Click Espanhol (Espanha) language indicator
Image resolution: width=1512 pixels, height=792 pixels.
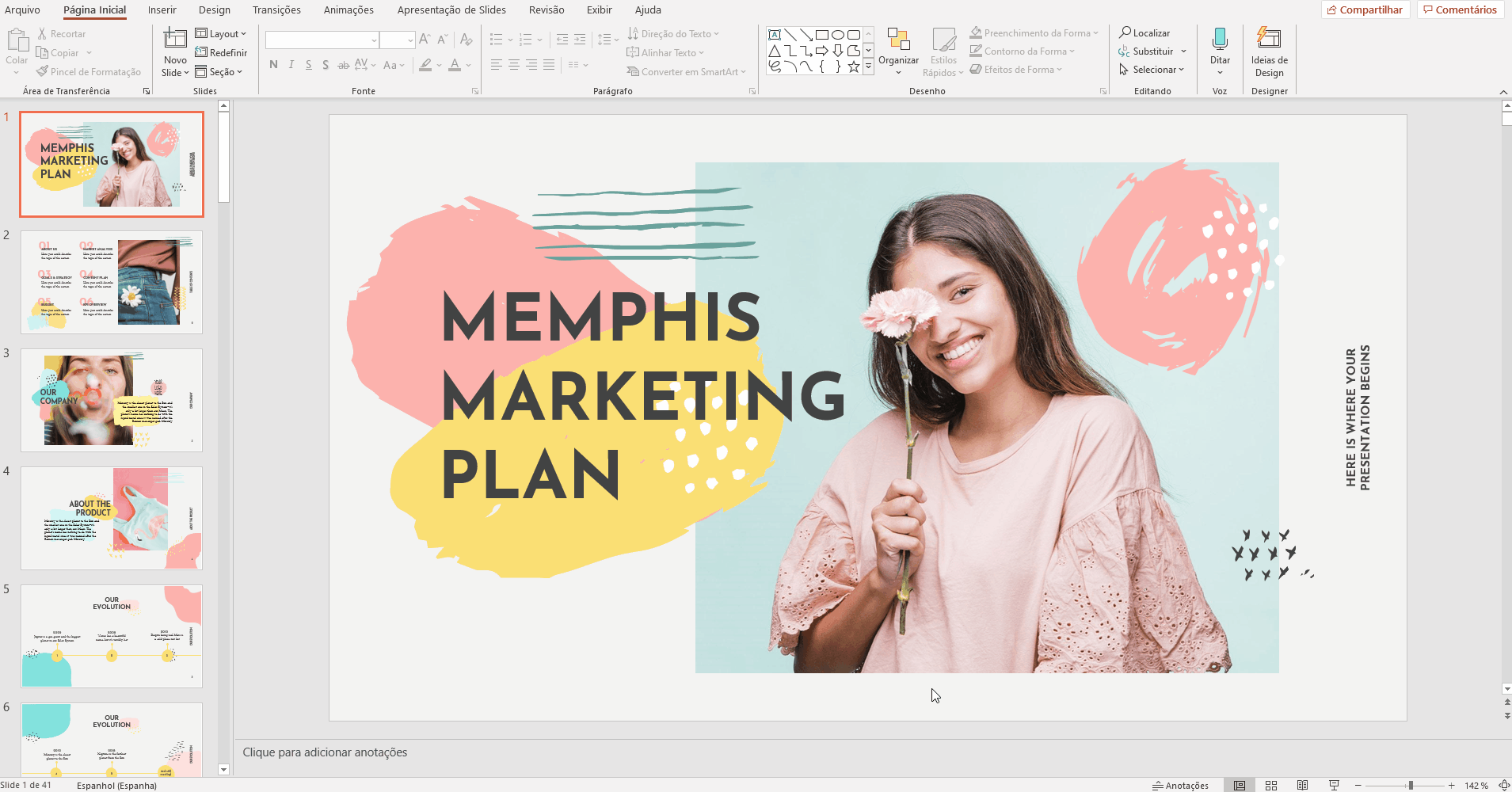click(x=116, y=785)
